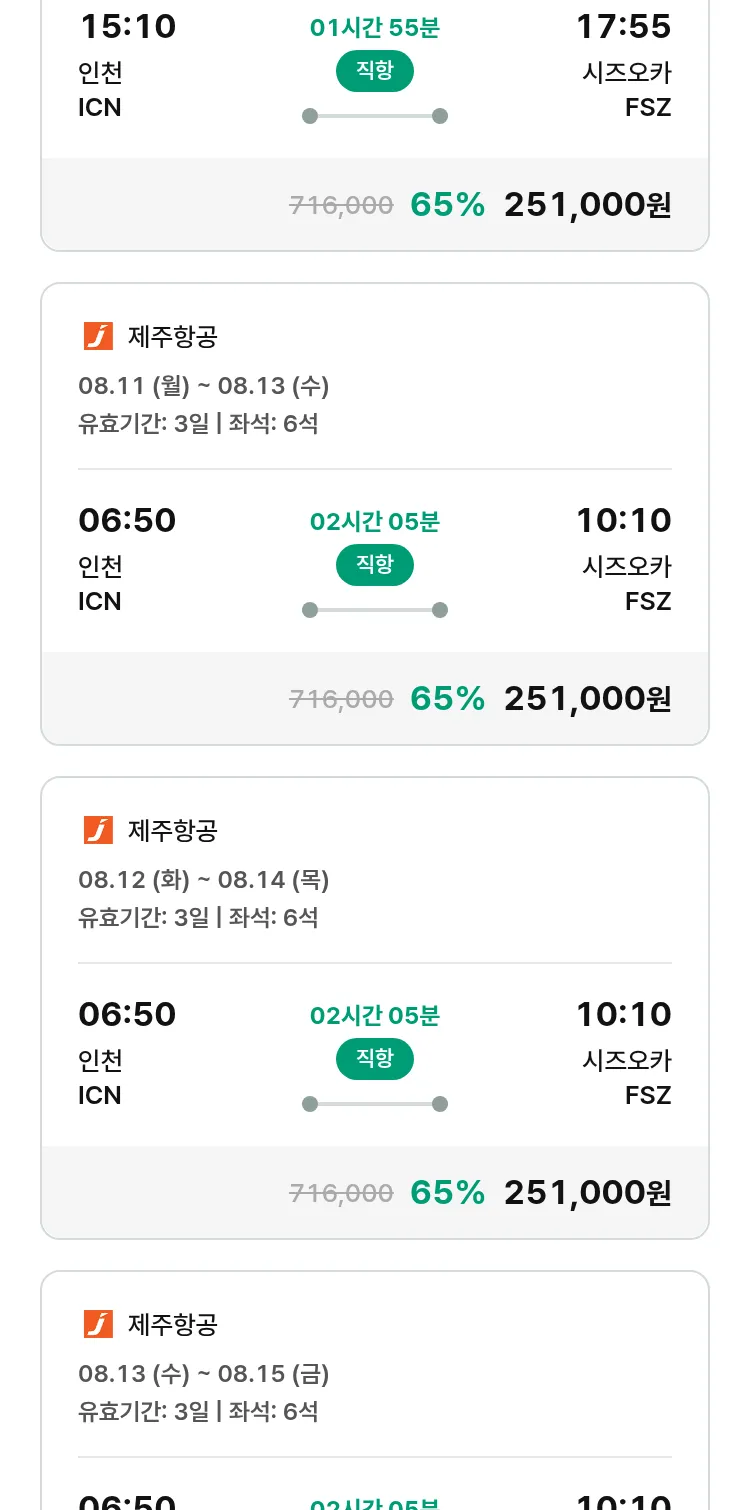Select 251,000원 price for 08.12 ~ 08.14 flight
This screenshot has width=750, height=1510.
(x=587, y=1192)
